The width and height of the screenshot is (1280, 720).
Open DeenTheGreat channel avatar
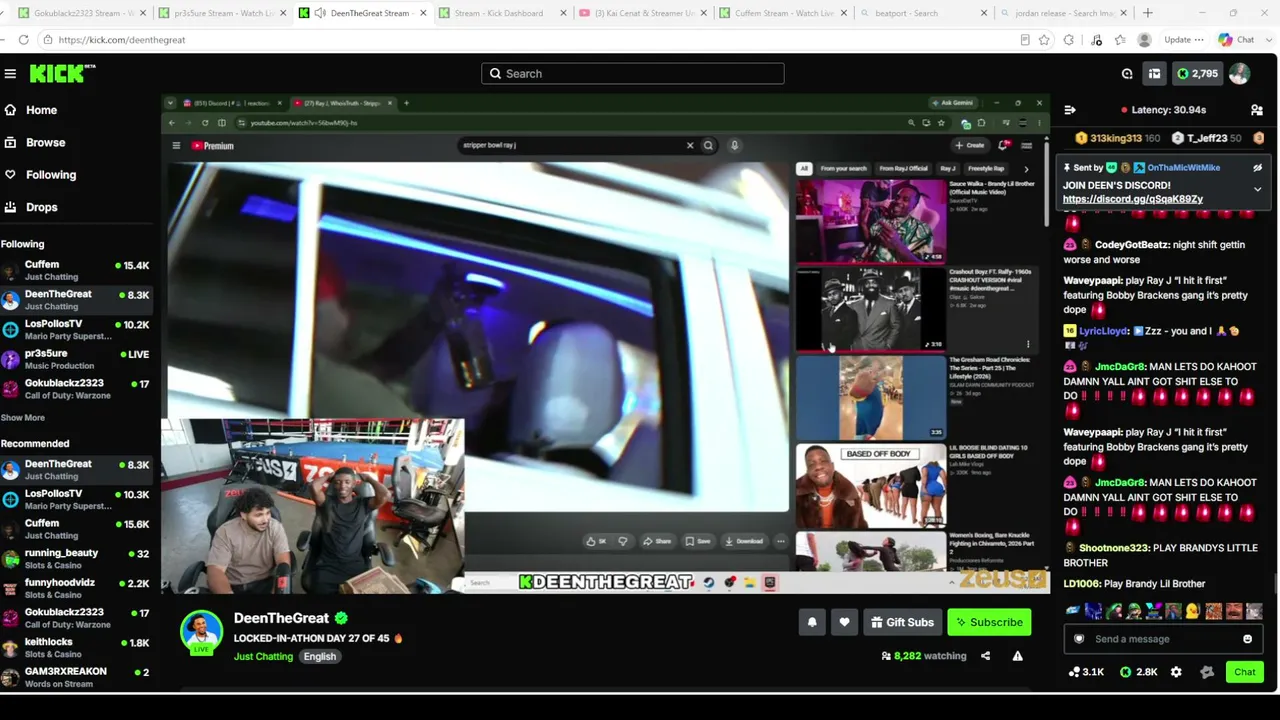click(201, 632)
